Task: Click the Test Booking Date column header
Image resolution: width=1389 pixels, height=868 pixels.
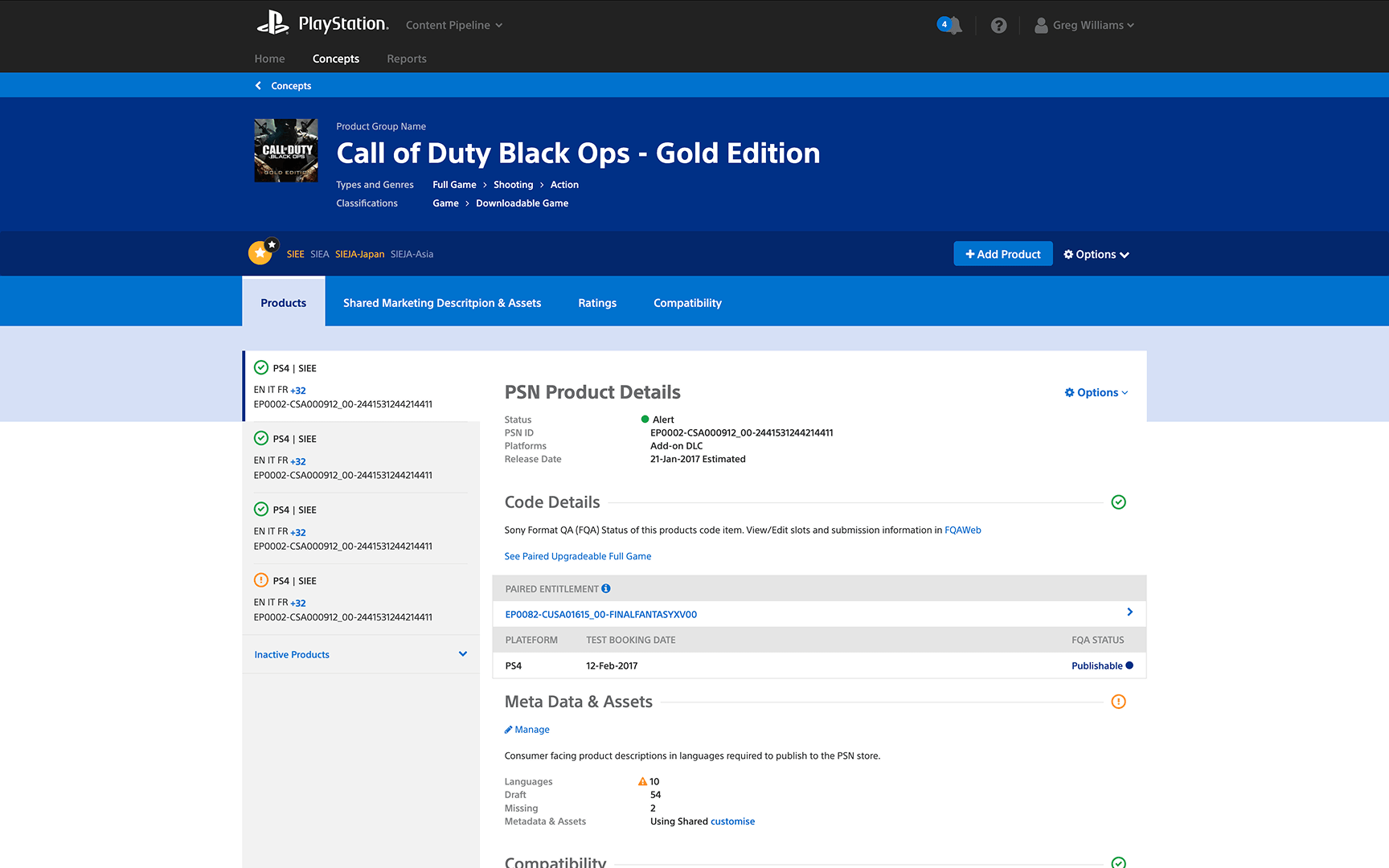Action: (x=631, y=640)
